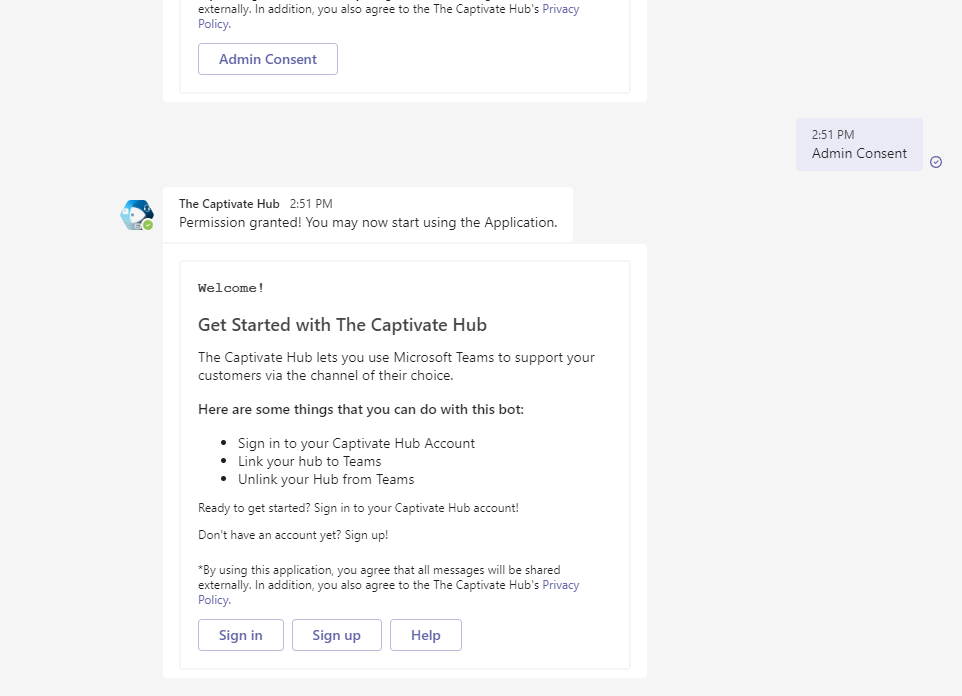
Task: Click The Captivate Hub sender name
Action: (229, 204)
